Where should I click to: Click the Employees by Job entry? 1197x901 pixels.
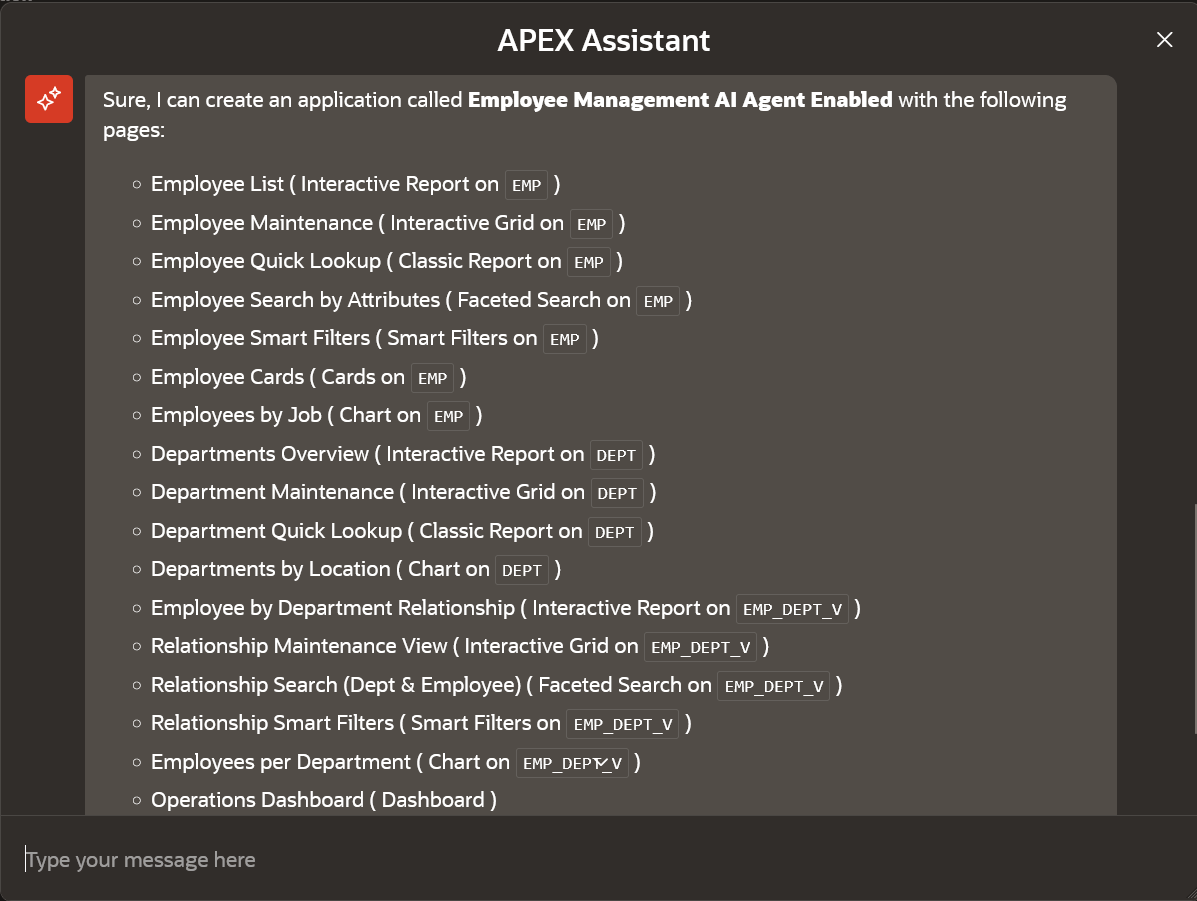[317, 415]
